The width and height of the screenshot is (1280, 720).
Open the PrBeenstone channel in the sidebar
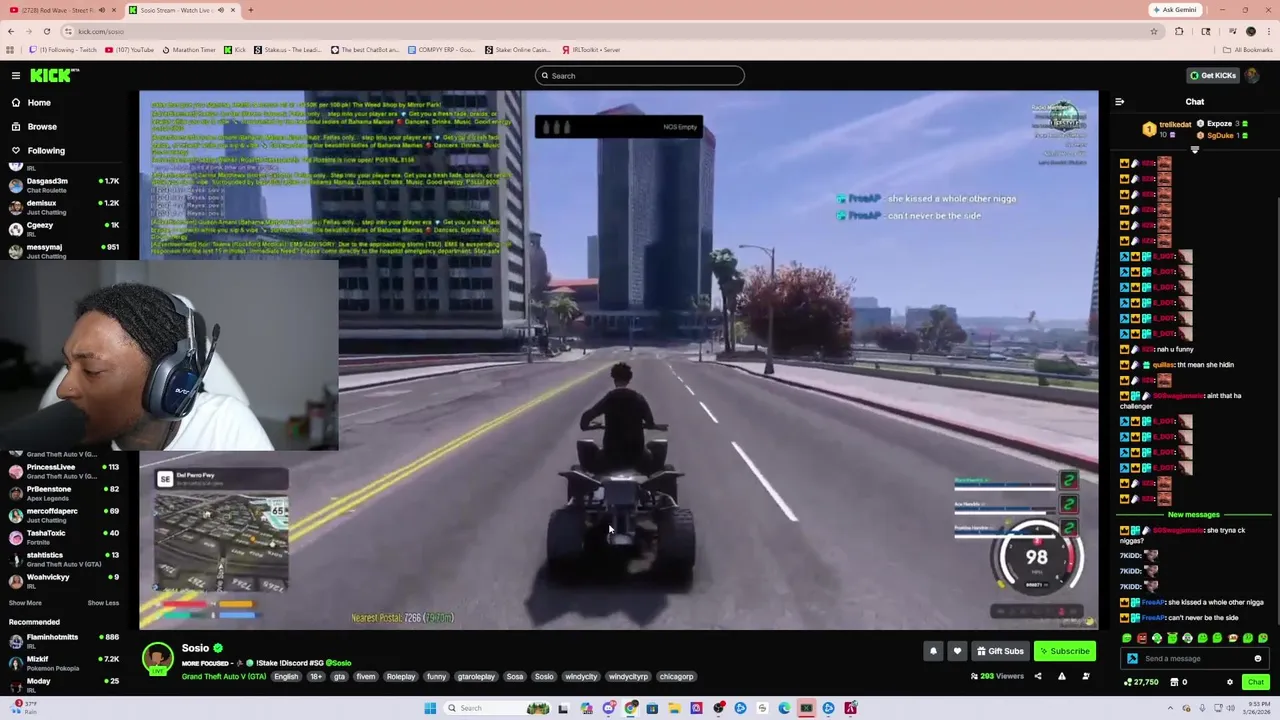point(62,493)
